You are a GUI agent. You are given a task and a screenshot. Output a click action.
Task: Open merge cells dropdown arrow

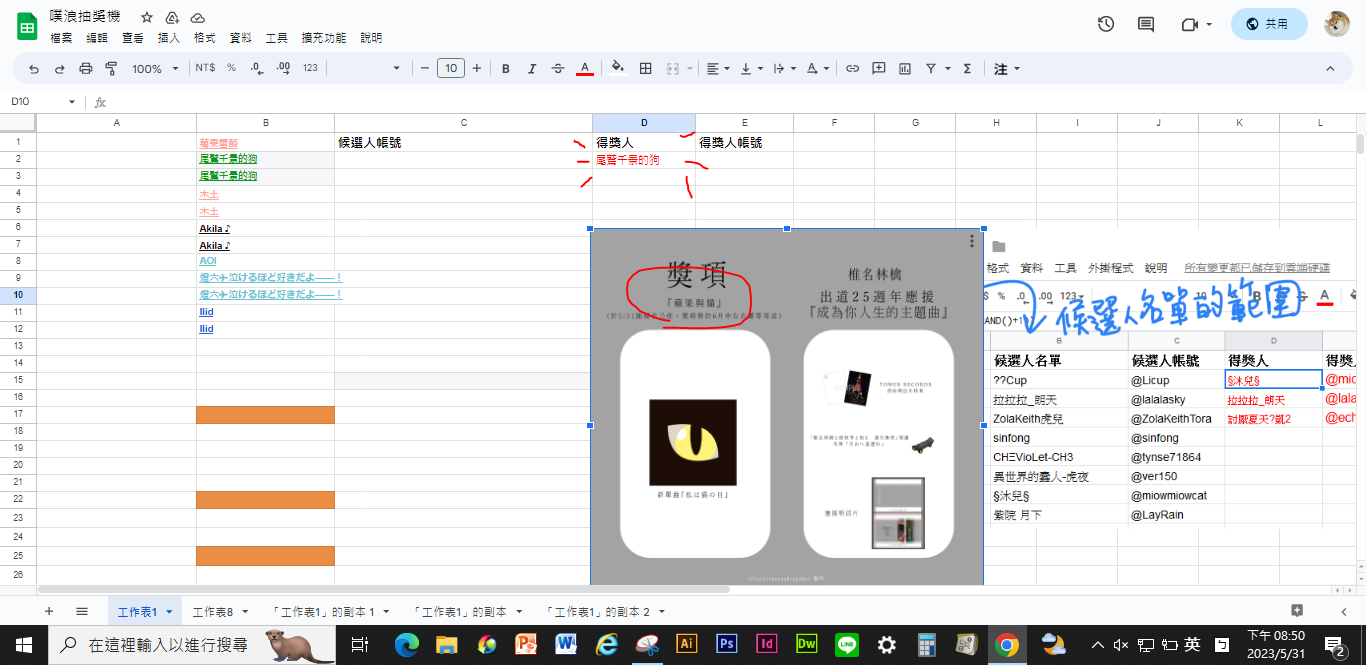[x=689, y=69]
